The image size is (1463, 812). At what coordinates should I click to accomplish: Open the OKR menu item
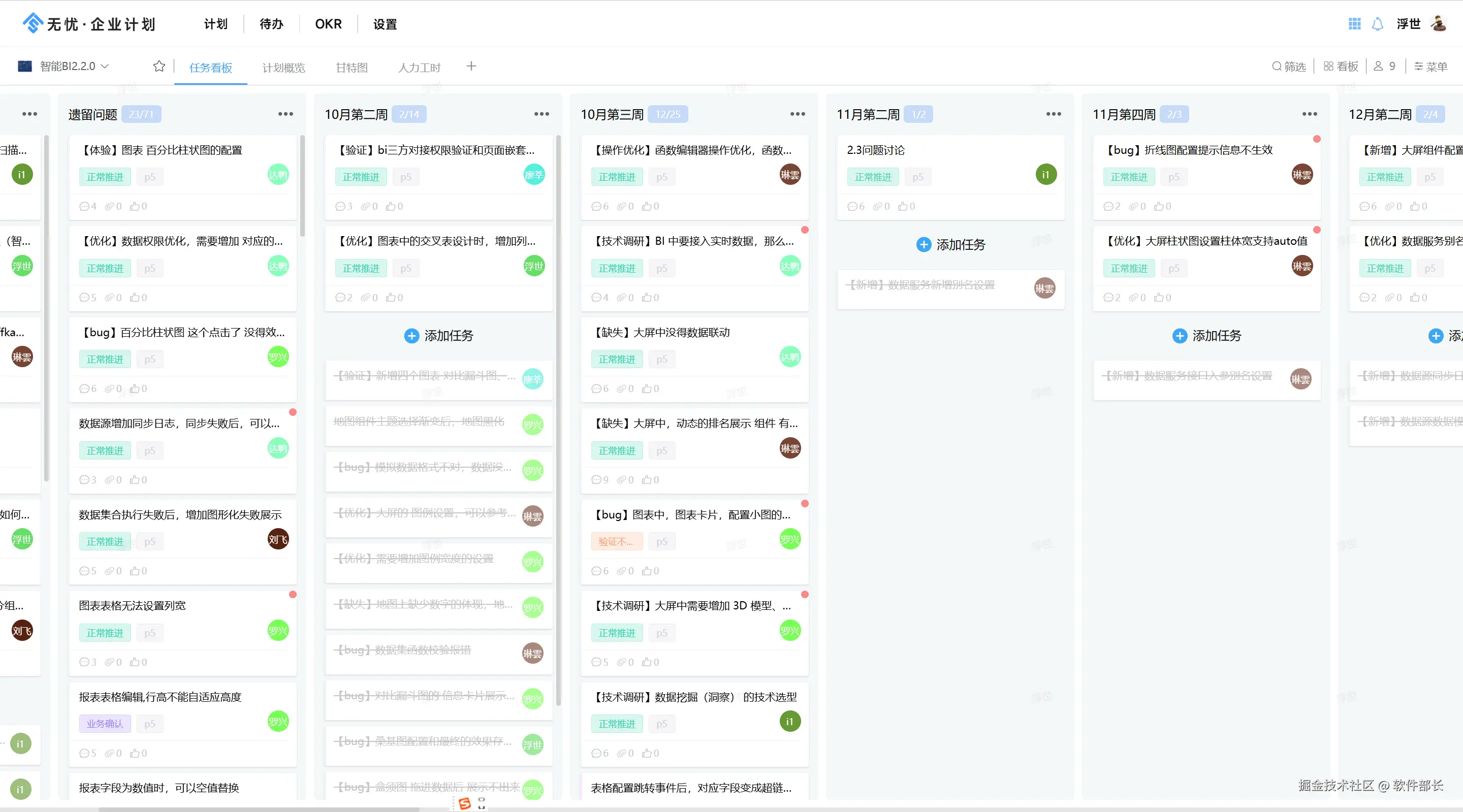[328, 24]
